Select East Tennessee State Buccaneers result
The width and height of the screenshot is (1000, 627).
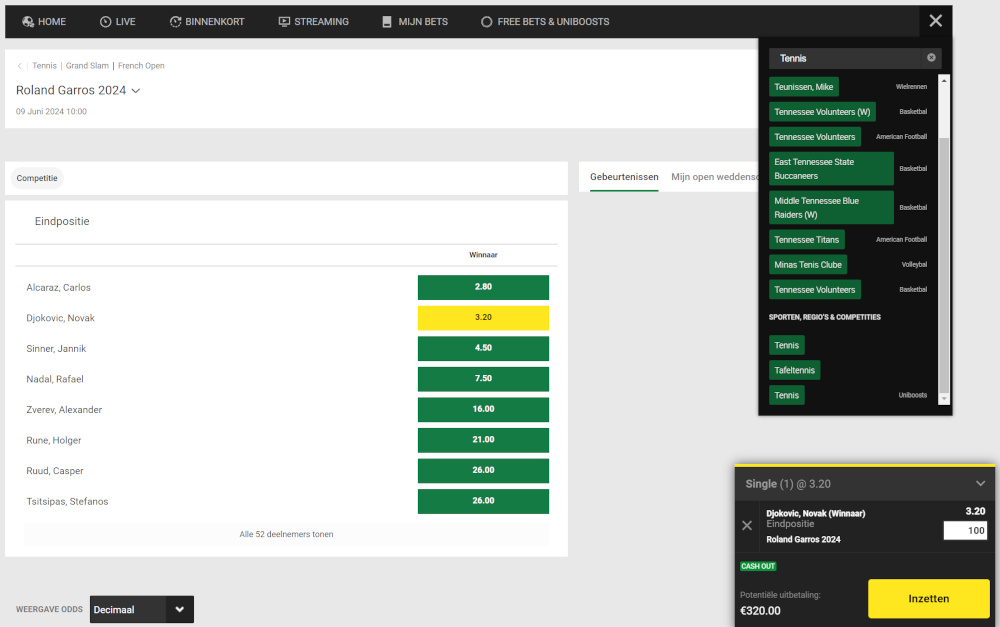point(831,169)
